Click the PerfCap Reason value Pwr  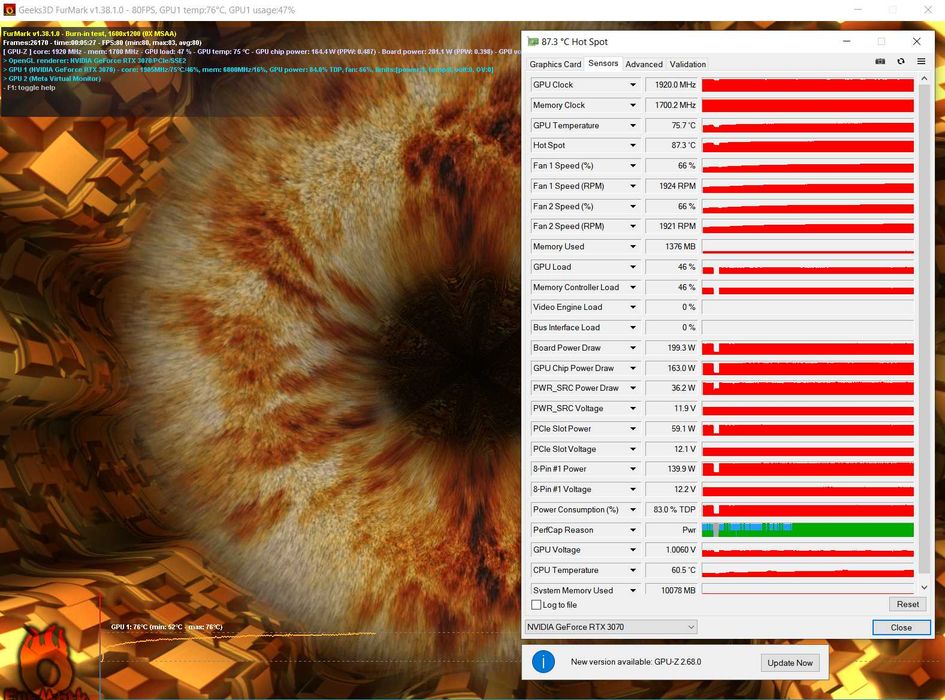(671, 530)
